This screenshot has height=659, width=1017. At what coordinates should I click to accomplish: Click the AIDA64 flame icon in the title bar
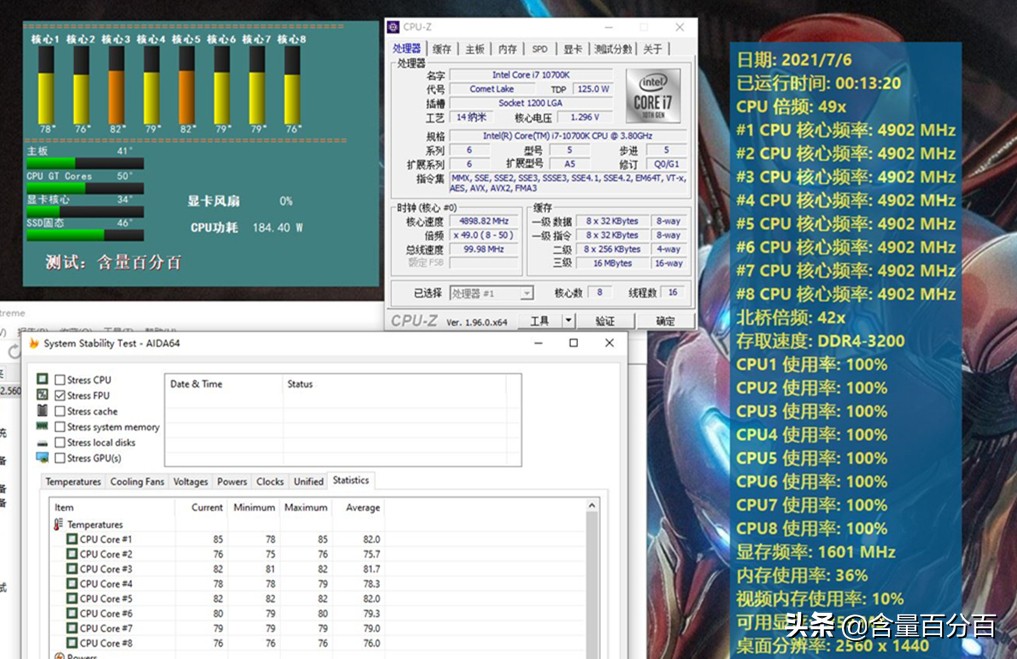tap(33, 342)
